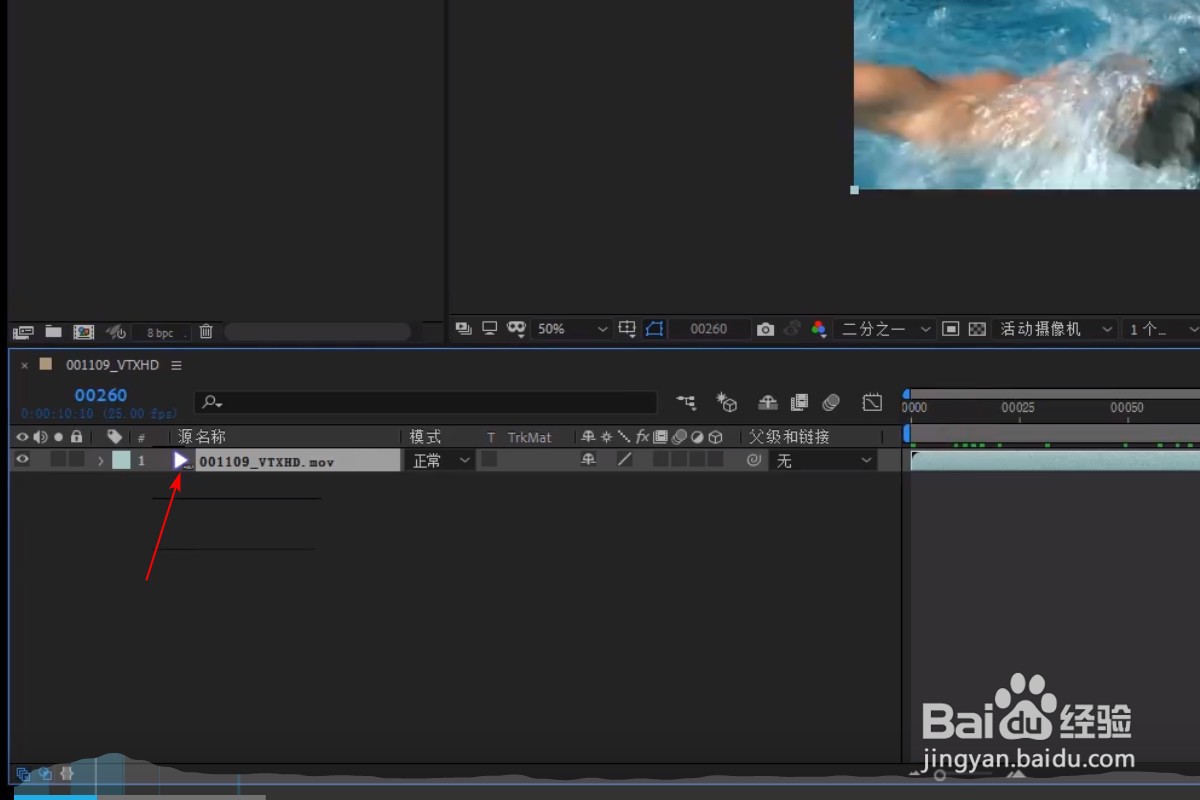Expand layer 1 properties with chevron
Image resolution: width=1200 pixels, height=800 pixels.
(x=100, y=461)
